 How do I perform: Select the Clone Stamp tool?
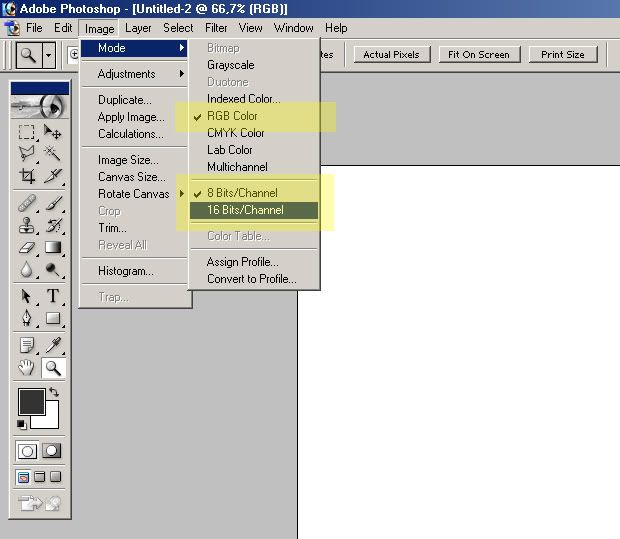pyautogui.click(x=26, y=225)
